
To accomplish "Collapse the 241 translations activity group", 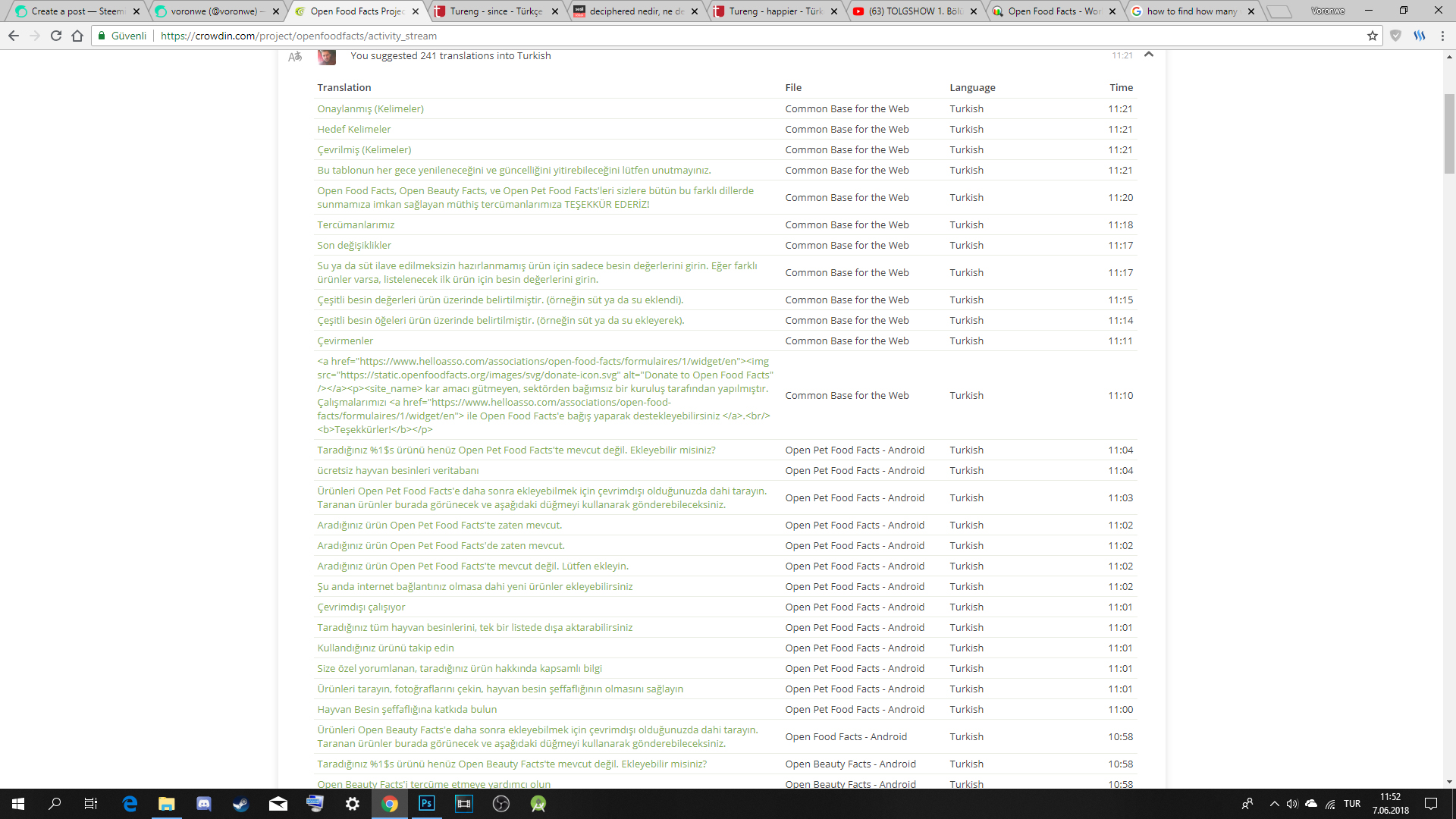I will tap(1149, 55).
